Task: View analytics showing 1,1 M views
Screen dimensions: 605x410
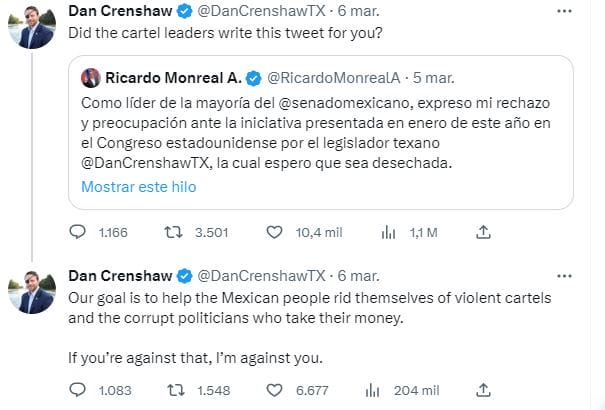Action: (390, 232)
